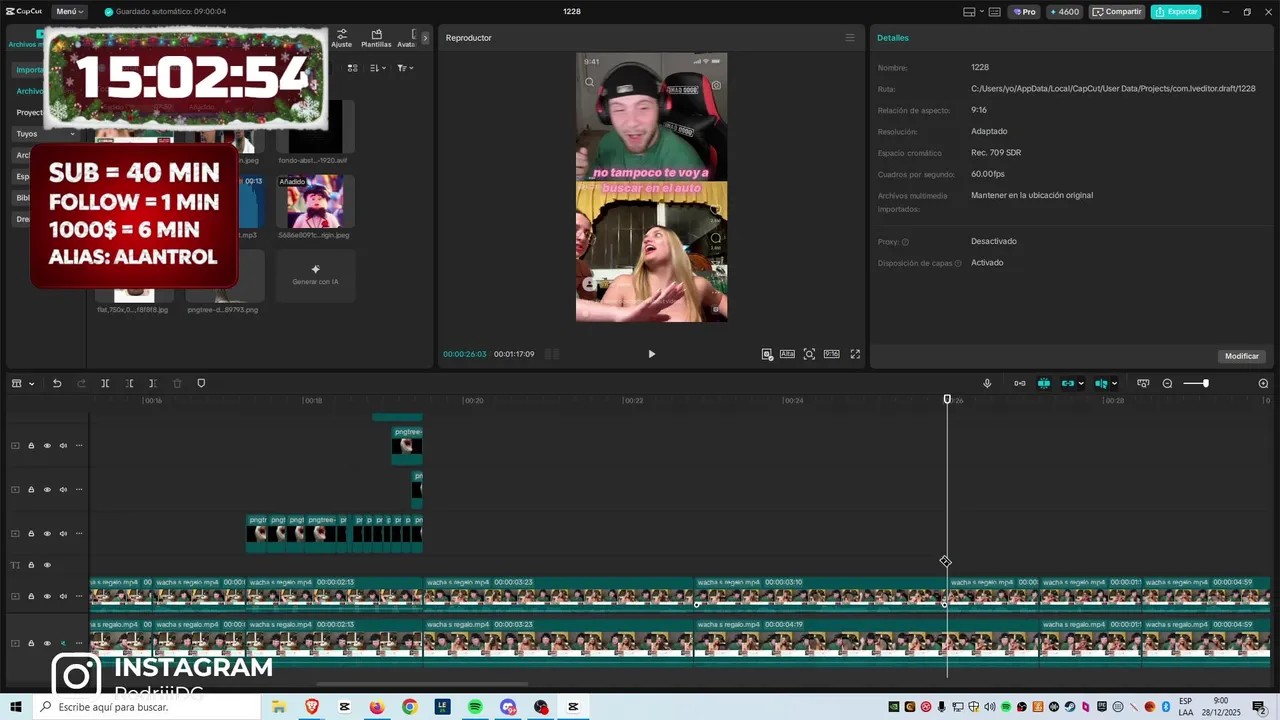Click the 9:16 aspect ratio icon in player
The image size is (1280, 720).
tap(831, 354)
